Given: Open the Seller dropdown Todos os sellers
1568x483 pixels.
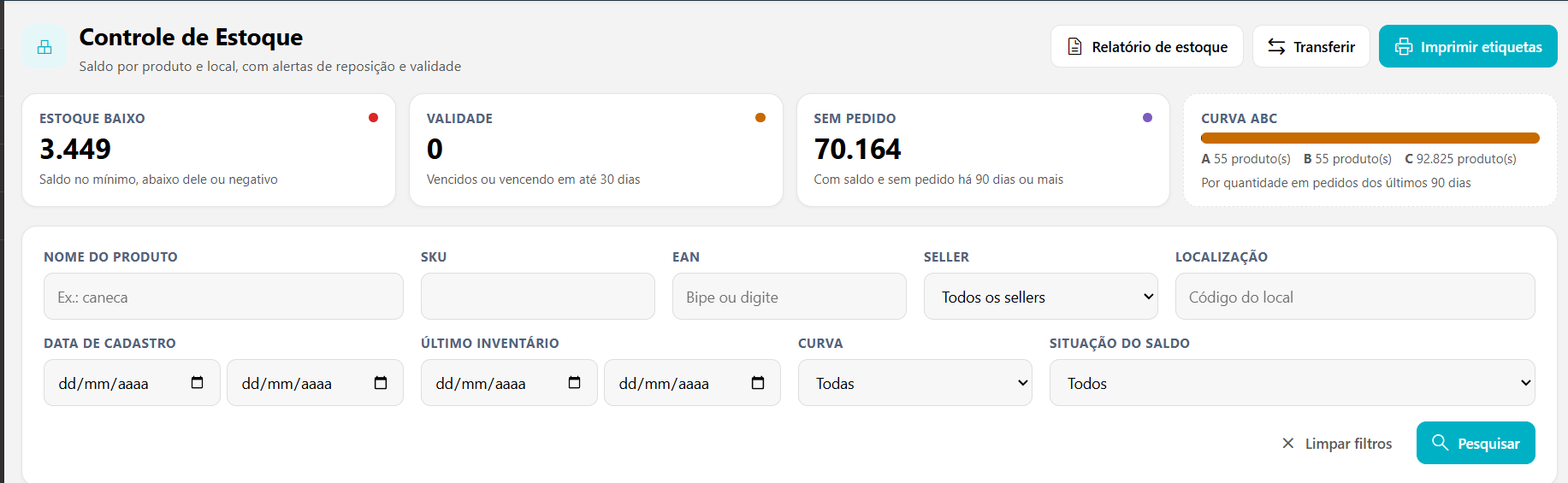Looking at the screenshot, I should 1041,297.
